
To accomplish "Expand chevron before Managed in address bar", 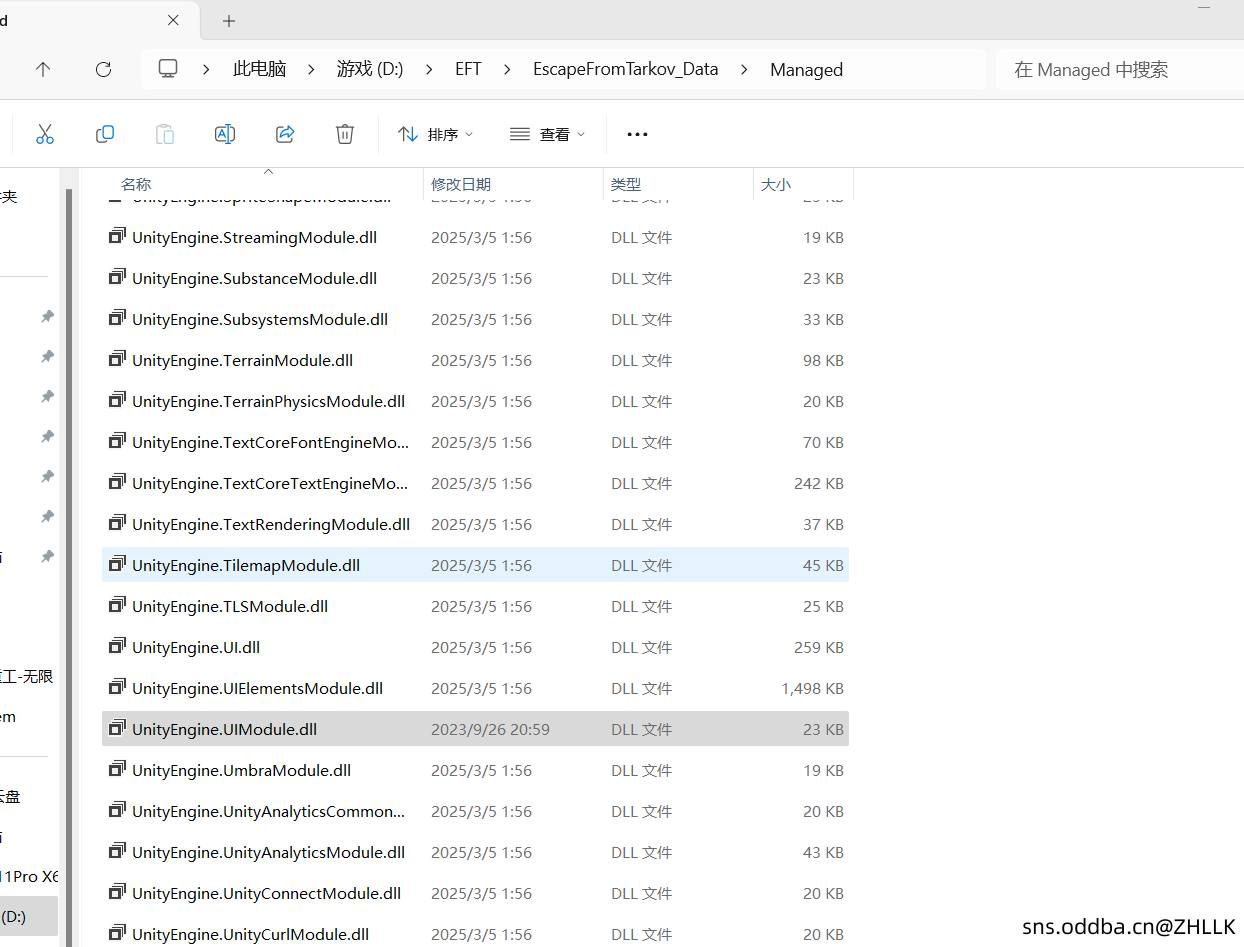I will click(744, 69).
